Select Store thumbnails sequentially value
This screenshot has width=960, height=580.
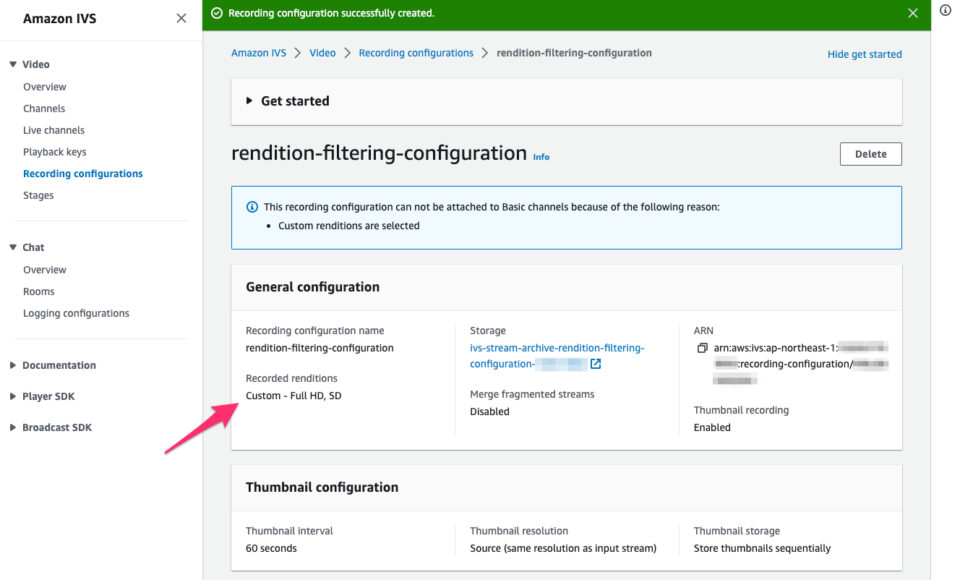(762, 548)
